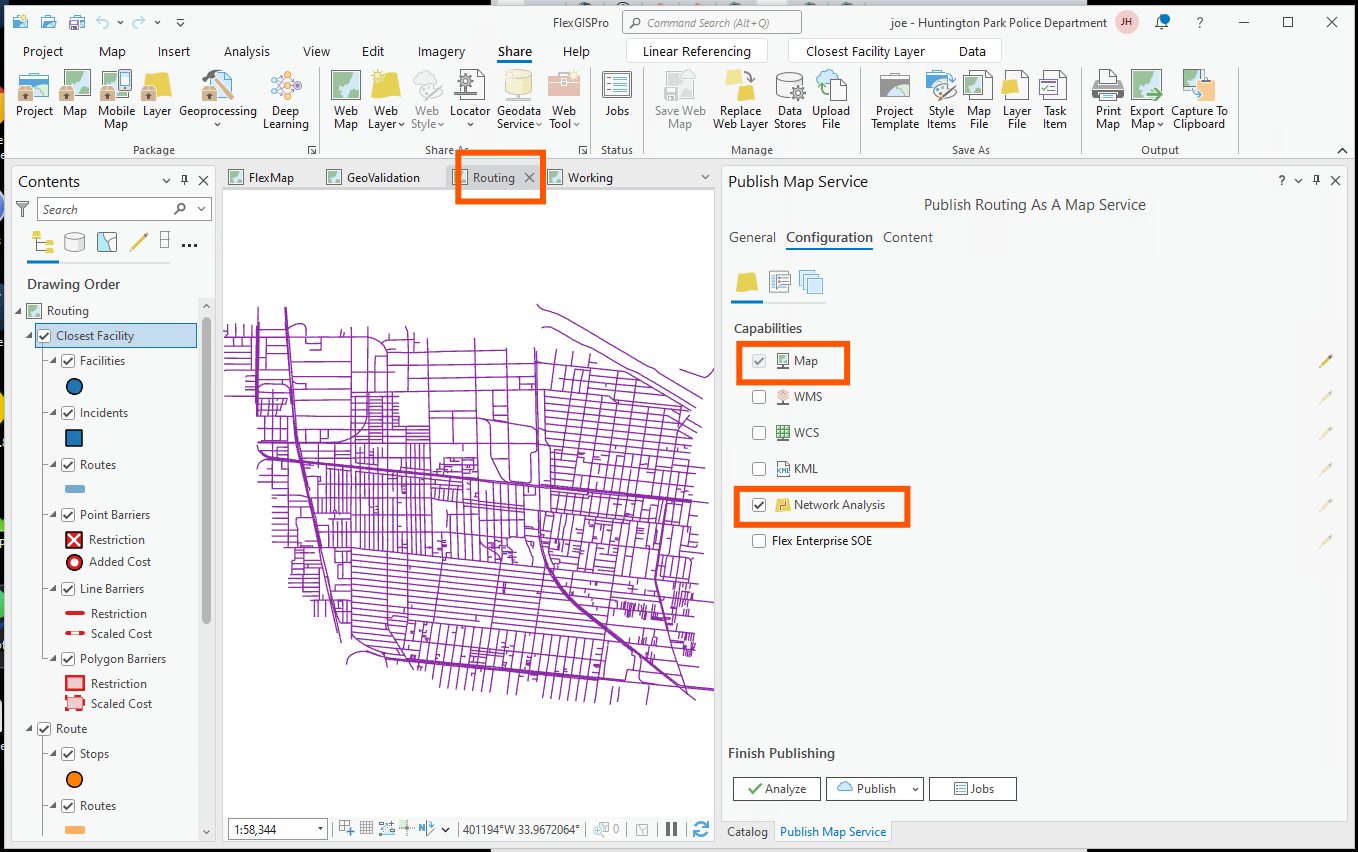Open the map scale dropdown
Image resolution: width=1358 pixels, height=852 pixels.
[320, 829]
